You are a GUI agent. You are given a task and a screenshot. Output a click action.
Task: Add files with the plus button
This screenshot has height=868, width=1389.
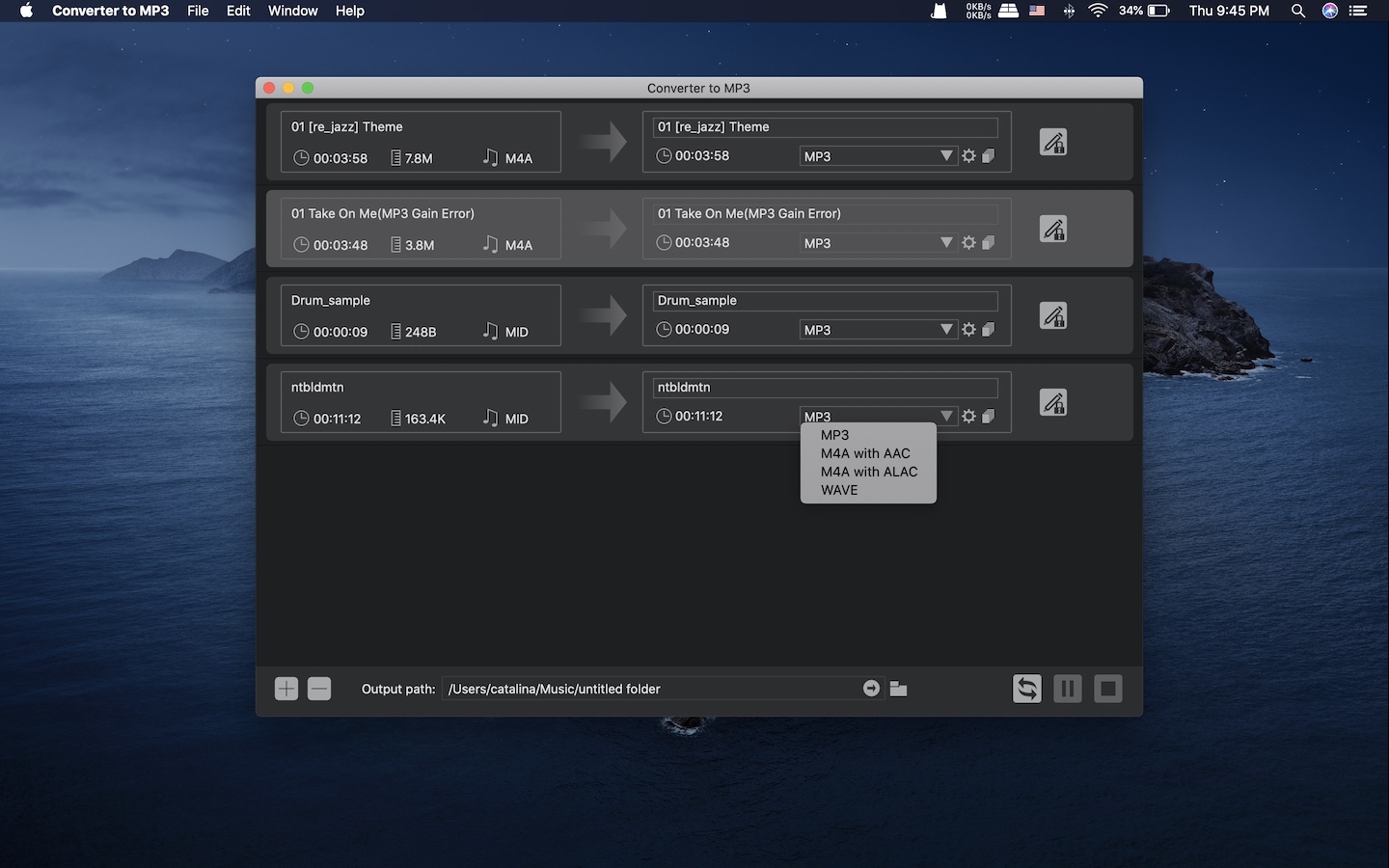pos(286,689)
